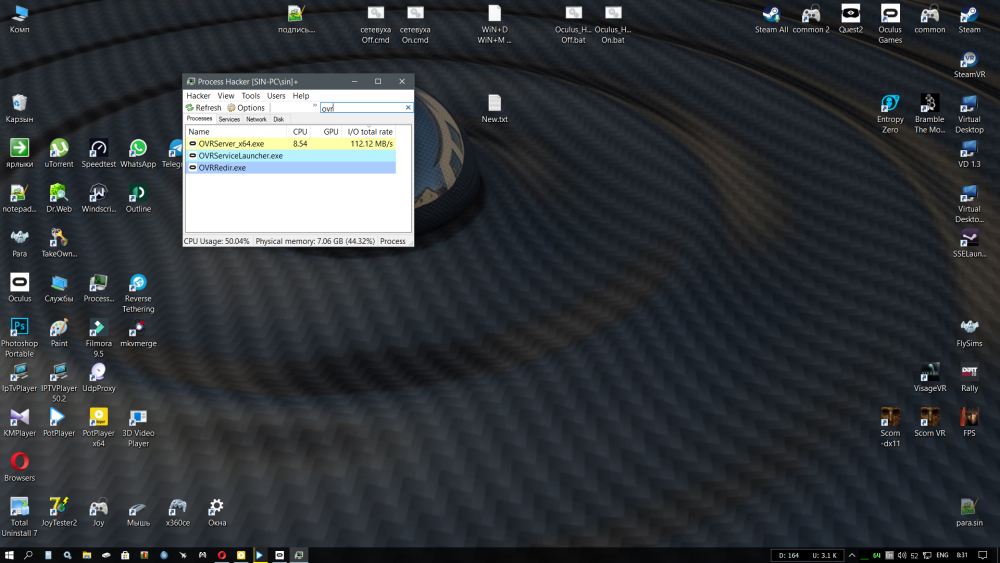Show hidden system tray icons
Image resolution: width=1000 pixels, height=563 pixels.
tap(851, 555)
